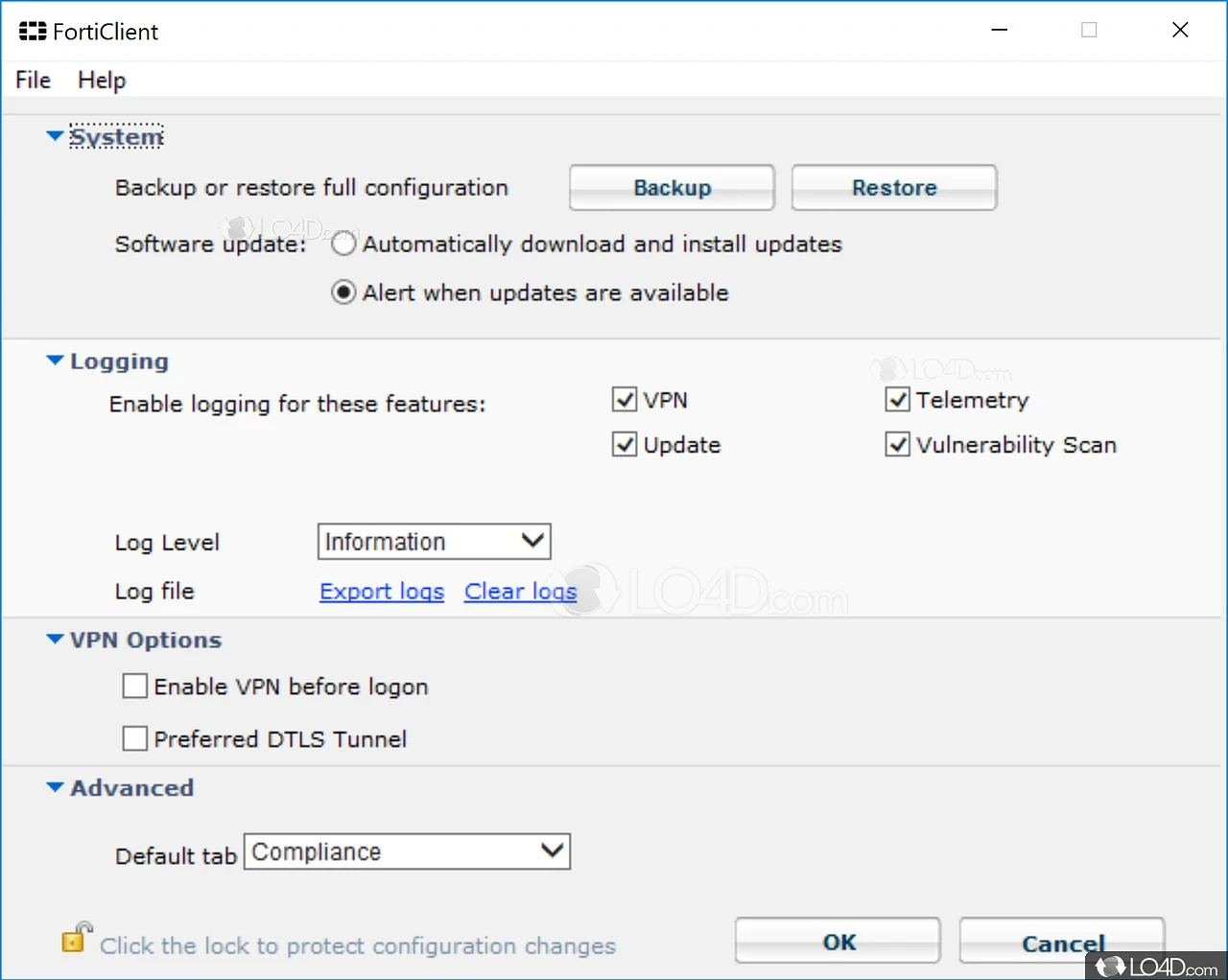Minimize the FortiClient window

[1000, 31]
